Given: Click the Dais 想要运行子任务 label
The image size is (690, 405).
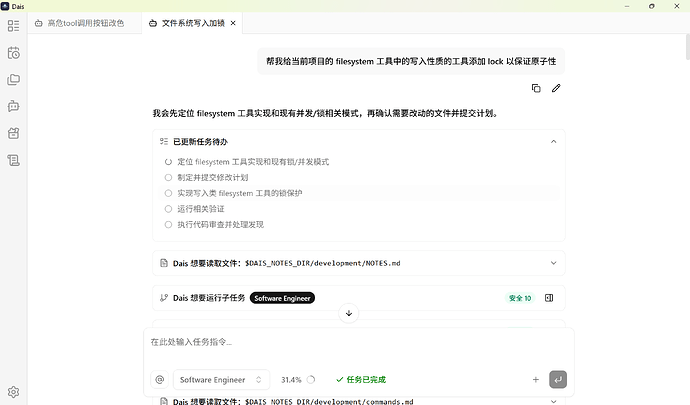Looking at the screenshot, I should (x=209, y=298).
